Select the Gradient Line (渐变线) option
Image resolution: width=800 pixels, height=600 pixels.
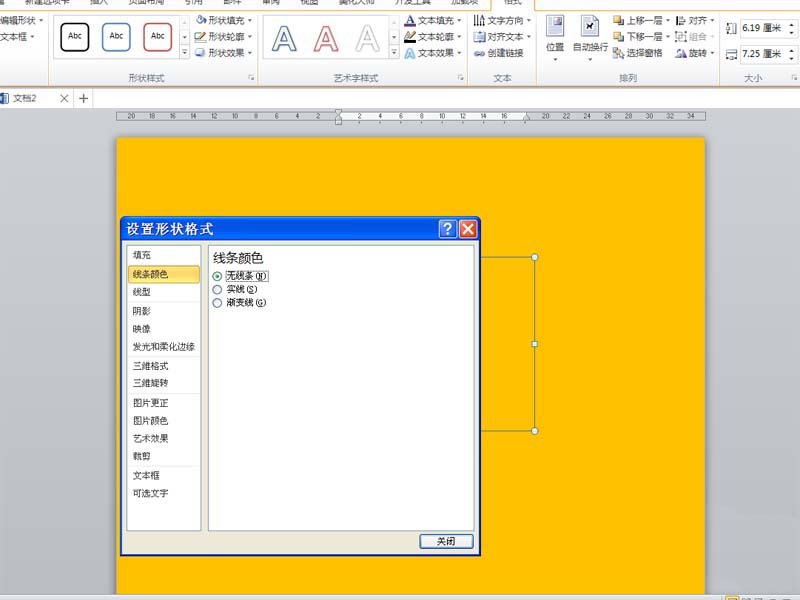(x=219, y=302)
